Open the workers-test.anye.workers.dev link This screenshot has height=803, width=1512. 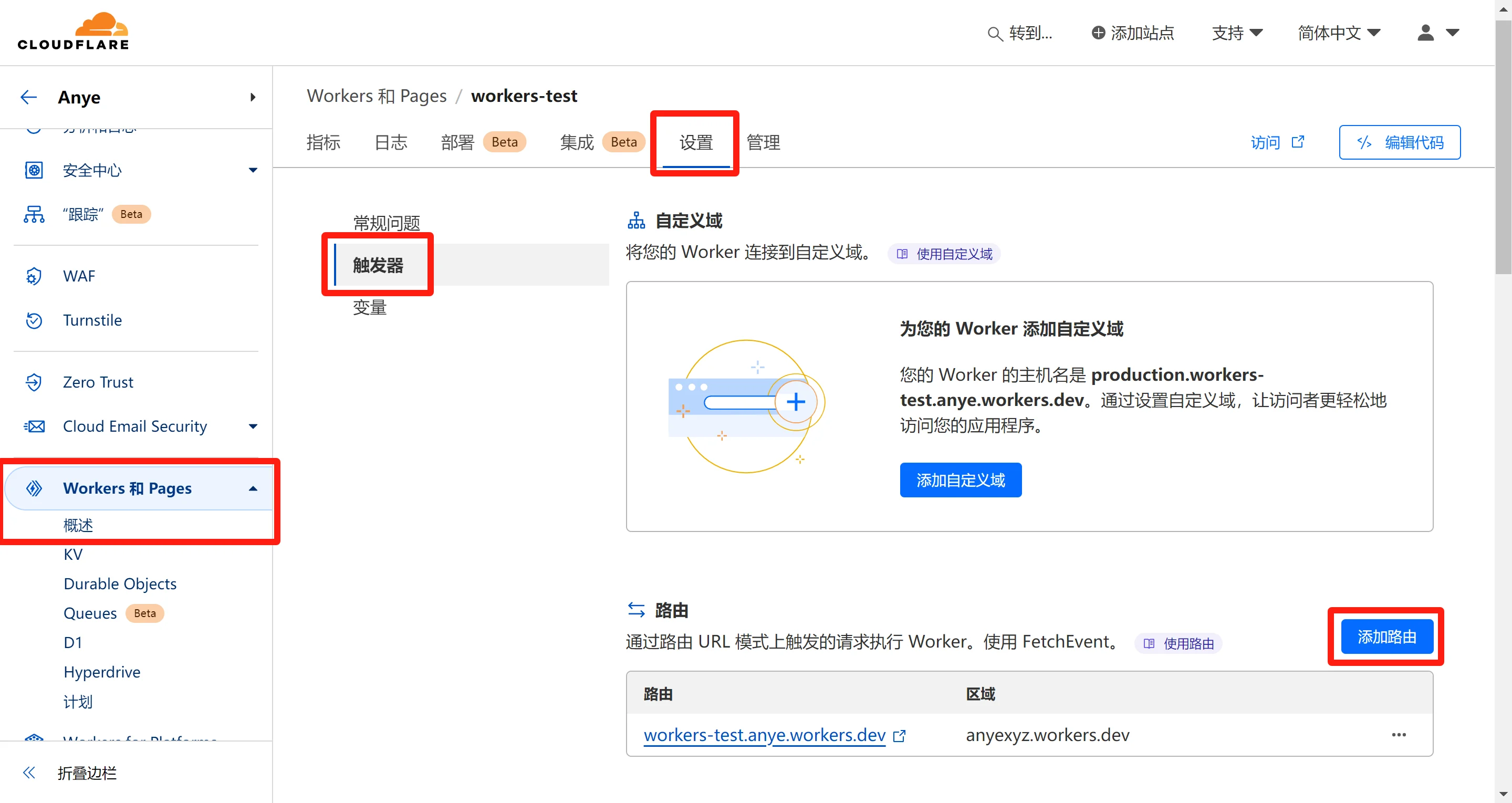pos(764,735)
